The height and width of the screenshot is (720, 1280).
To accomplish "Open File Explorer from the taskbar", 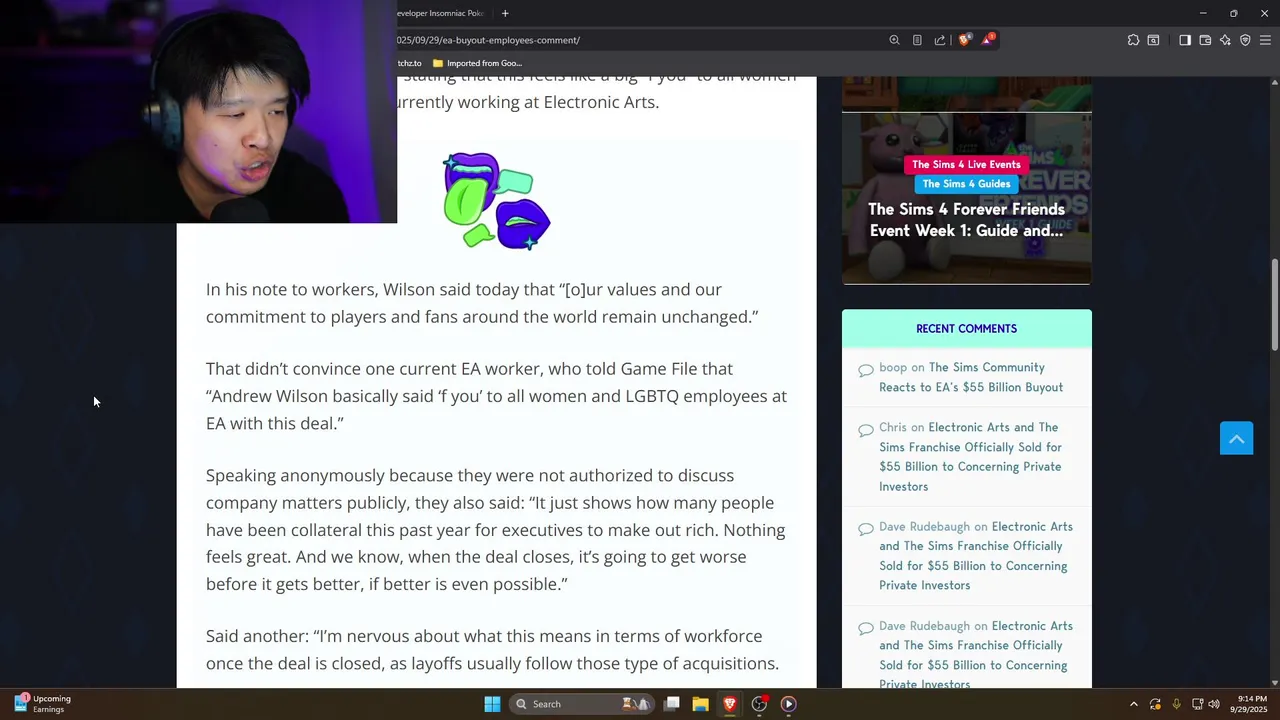I will (700, 704).
